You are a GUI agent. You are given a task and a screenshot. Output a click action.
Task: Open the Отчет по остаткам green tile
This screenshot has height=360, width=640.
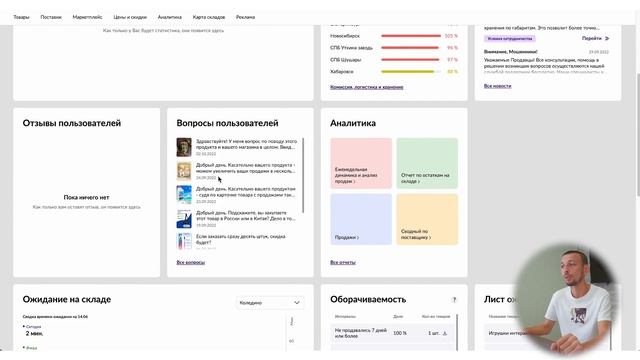(427, 163)
